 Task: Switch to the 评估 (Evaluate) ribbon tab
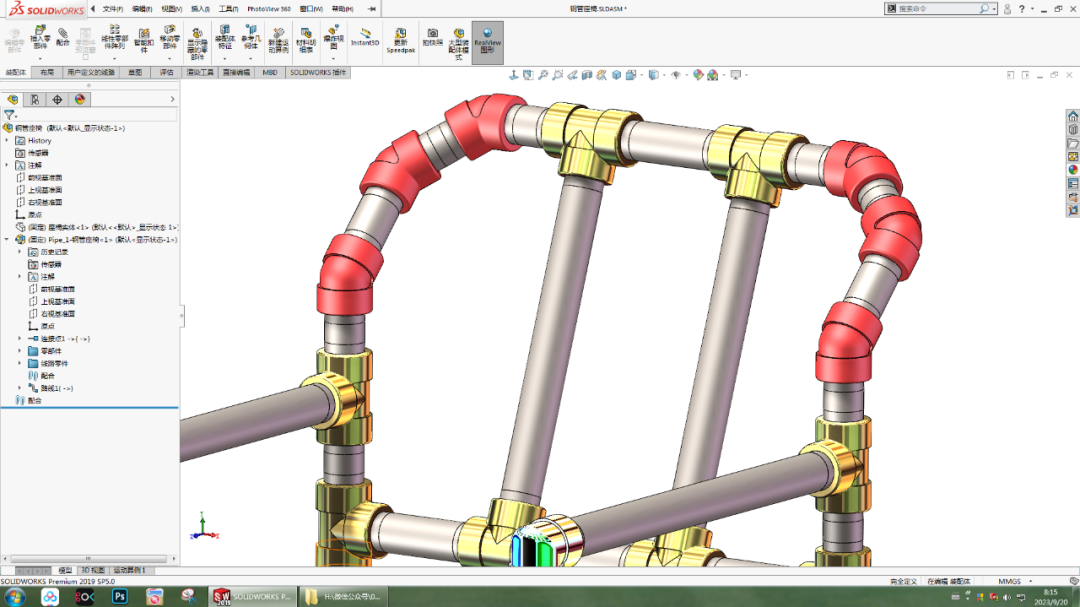pos(165,72)
